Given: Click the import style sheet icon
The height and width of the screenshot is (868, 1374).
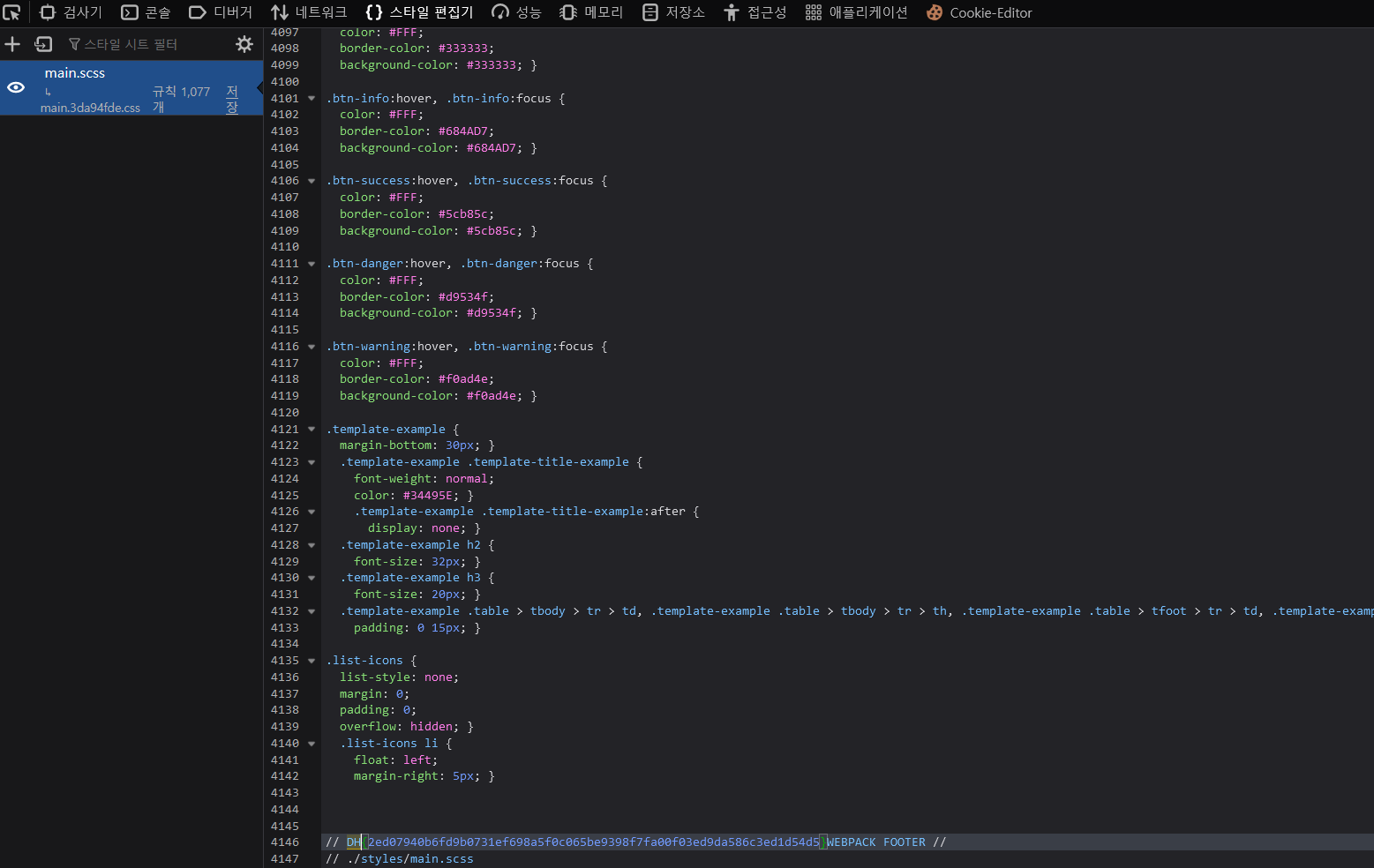Looking at the screenshot, I should (x=43, y=44).
